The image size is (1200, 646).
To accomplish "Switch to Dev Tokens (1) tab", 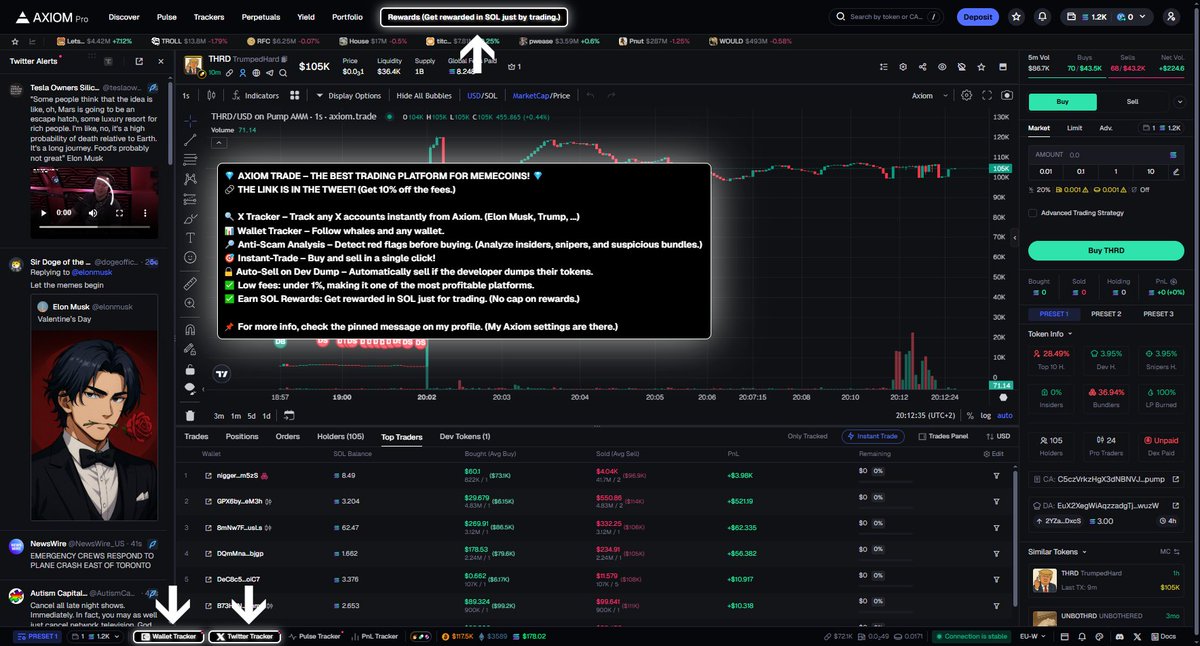I will [465, 437].
